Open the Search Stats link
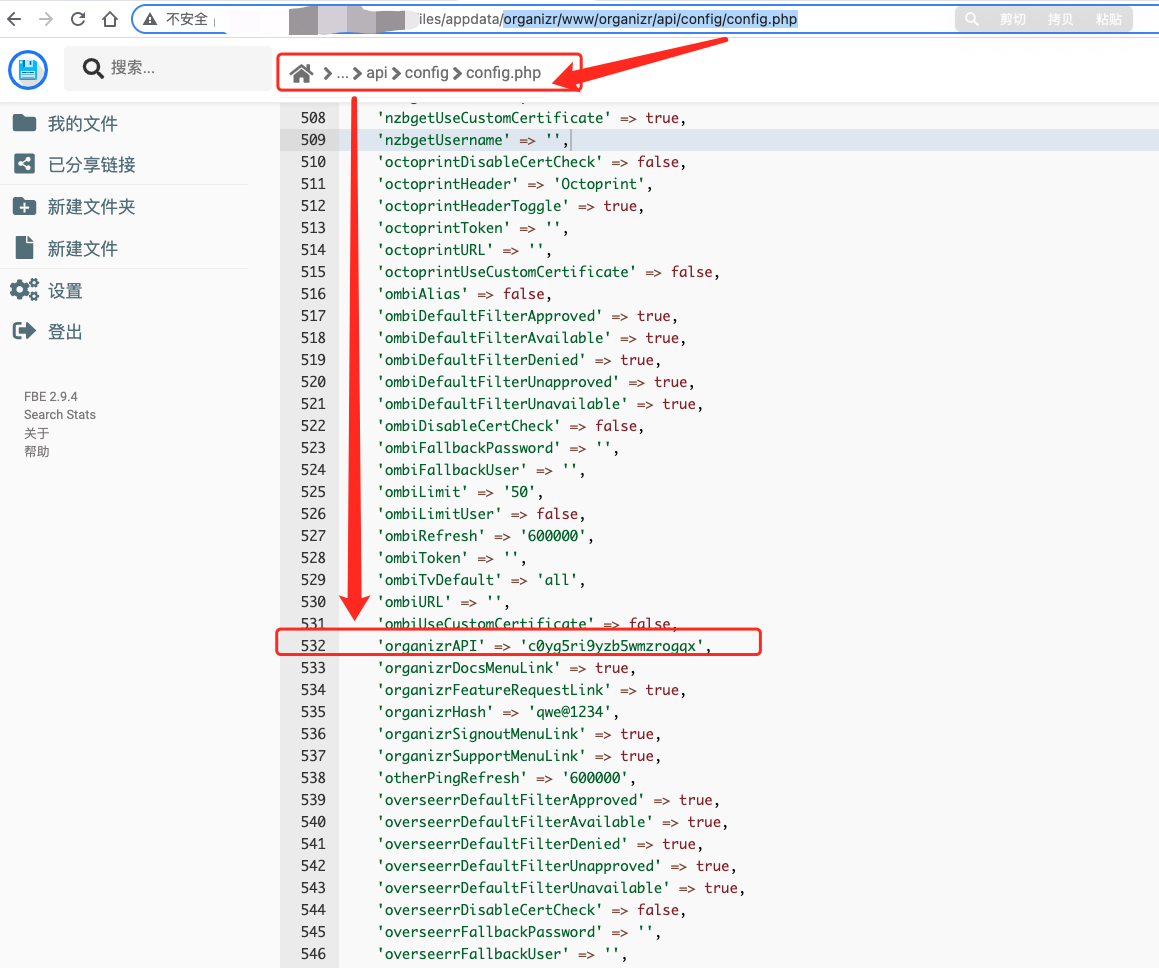 coord(60,415)
